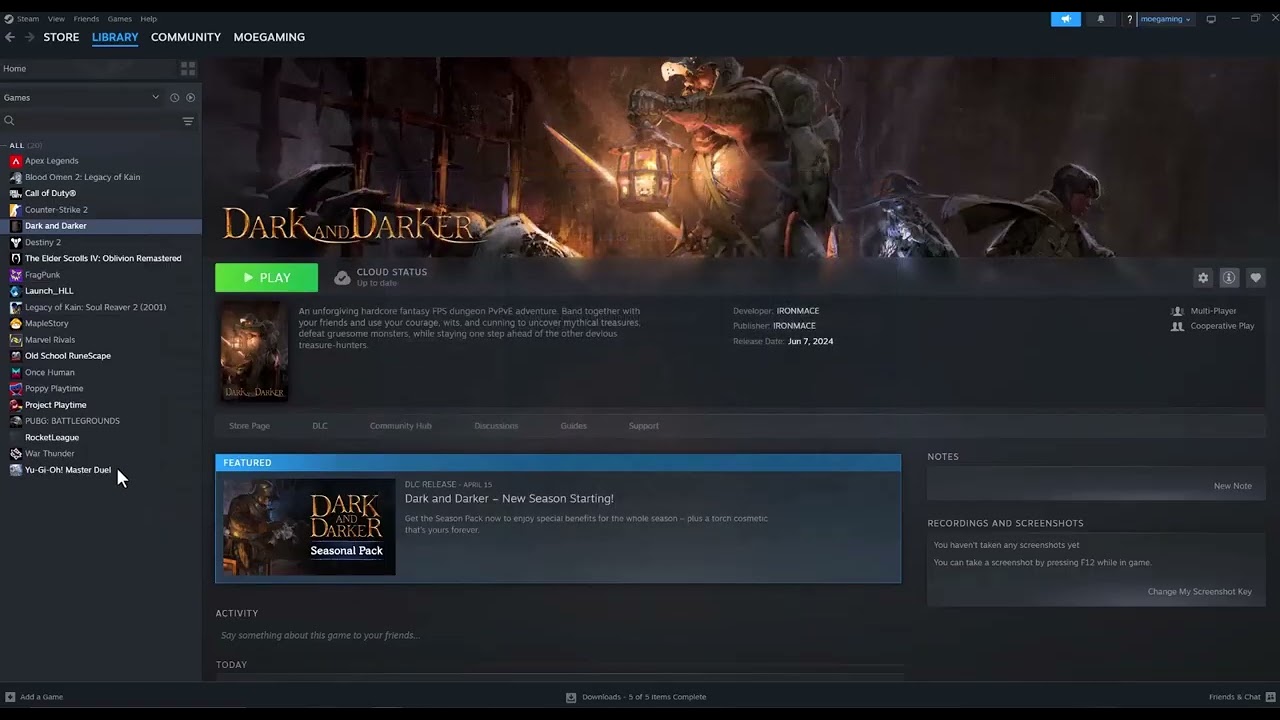Screen dimensions: 1280x720
Task: Open the Manage gear for Dark and Darker
Action: [1203, 278]
